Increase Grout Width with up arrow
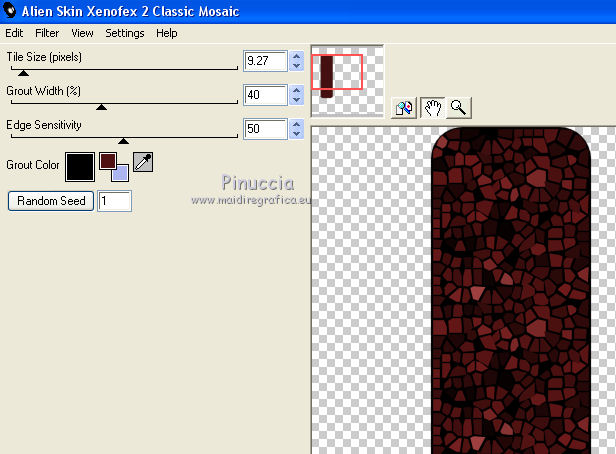Viewport: 616px width, 454px height. (x=297, y=90)
